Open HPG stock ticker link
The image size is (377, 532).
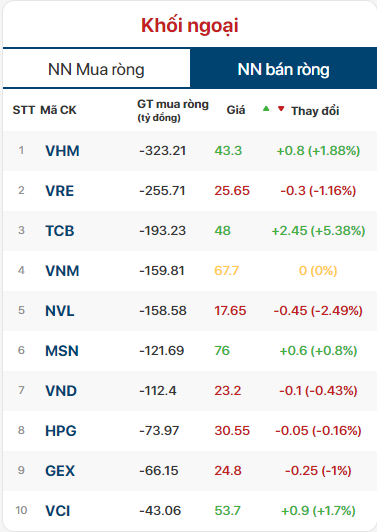click(61, 431)
